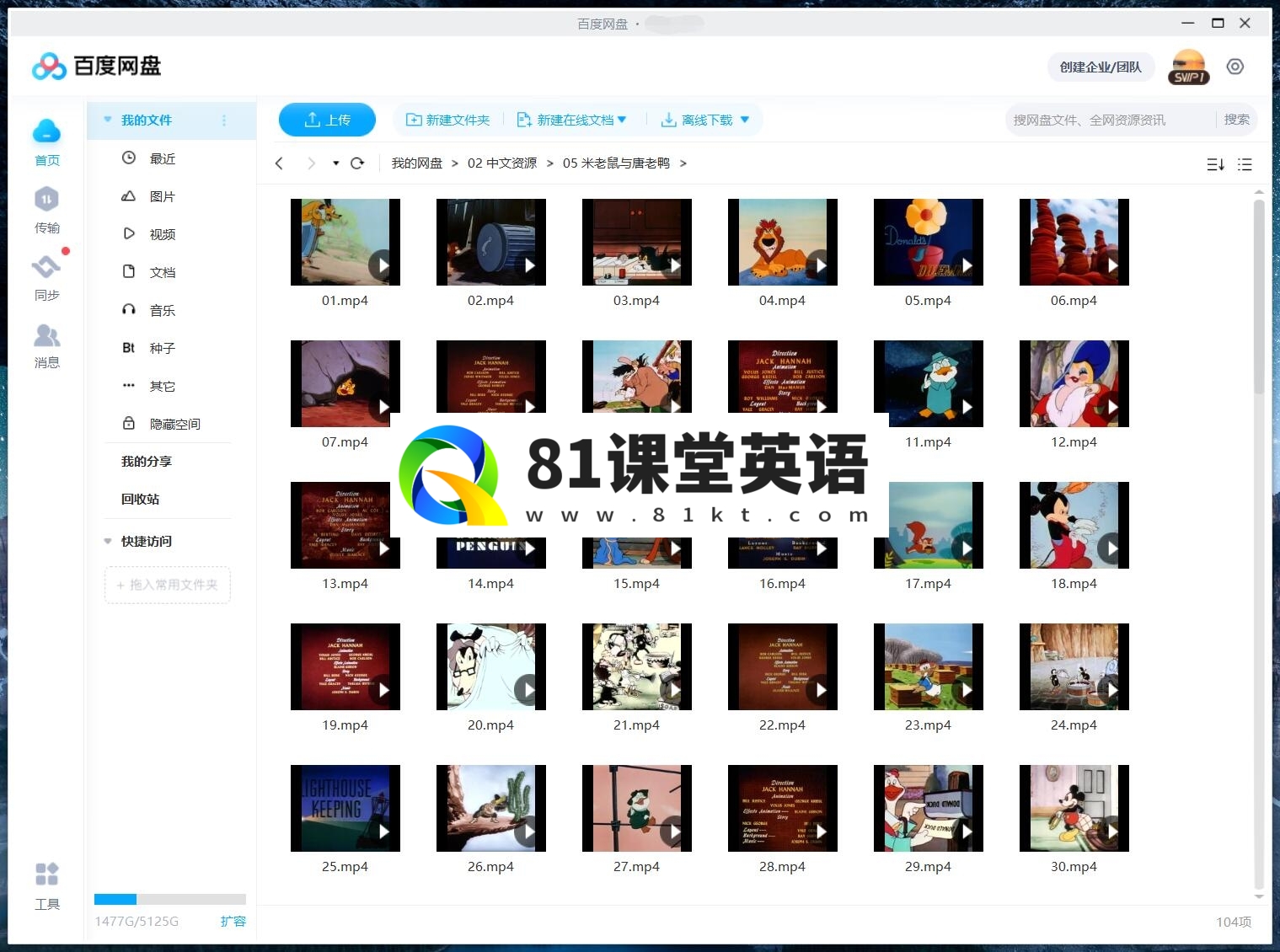Maximize the 百度网盘 window
Viewport: 1280px width, 952px height.
point(1218,24)
